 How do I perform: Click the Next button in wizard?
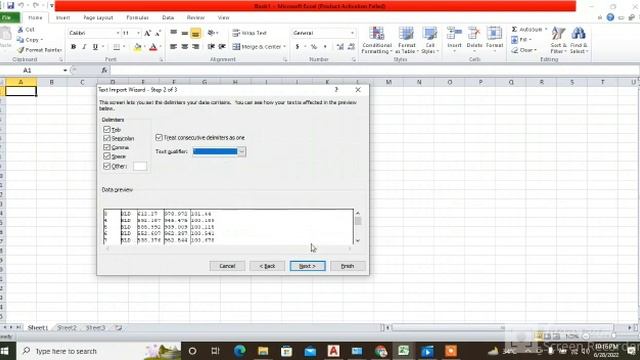(x=307, y=266)
